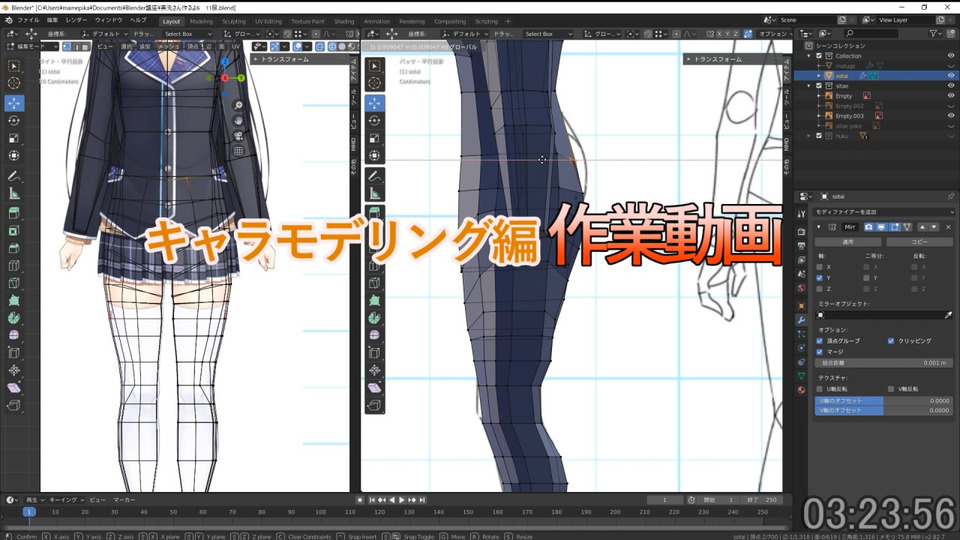
Task: Open the Modifier properties wrench tab
Action: point(801,320)
